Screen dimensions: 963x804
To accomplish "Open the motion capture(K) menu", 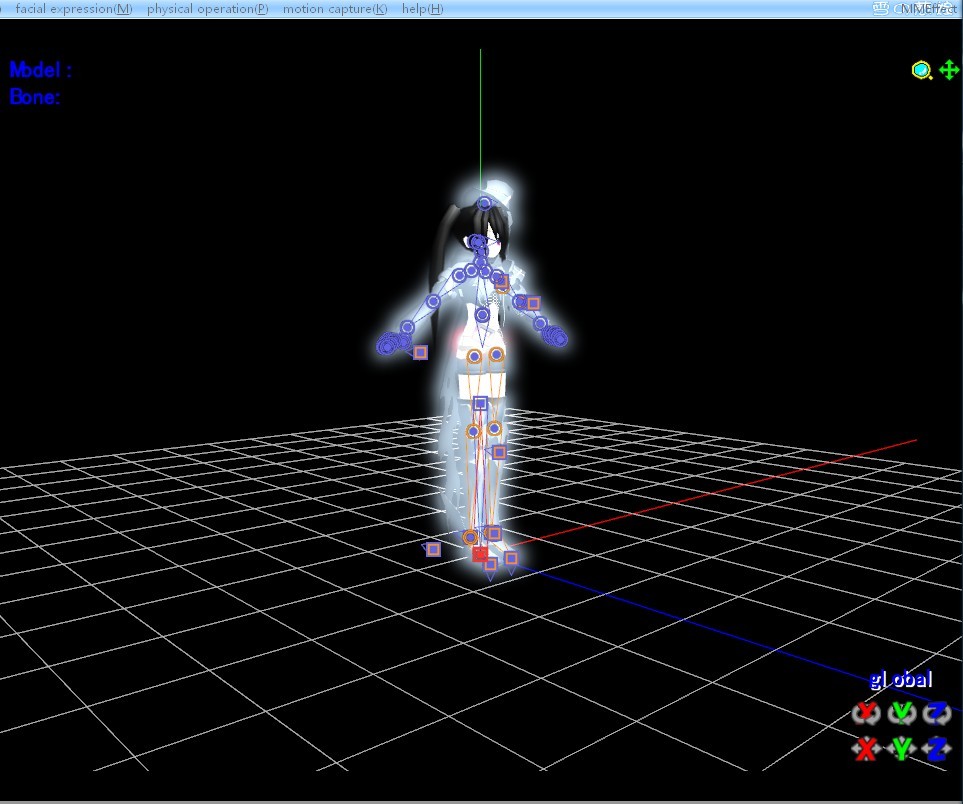I will (335, 9).
